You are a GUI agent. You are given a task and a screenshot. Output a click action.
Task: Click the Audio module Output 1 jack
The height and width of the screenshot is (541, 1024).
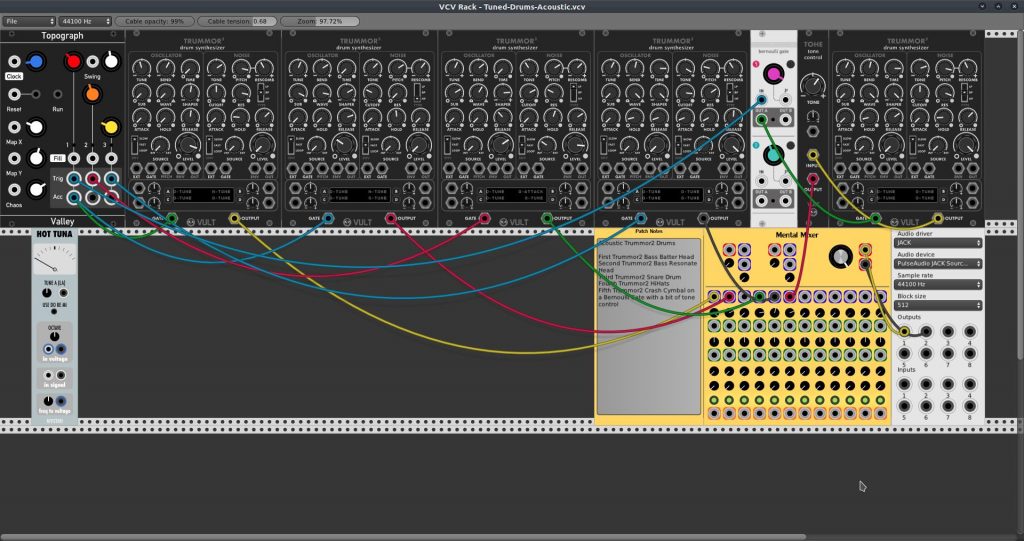(904, 331)
